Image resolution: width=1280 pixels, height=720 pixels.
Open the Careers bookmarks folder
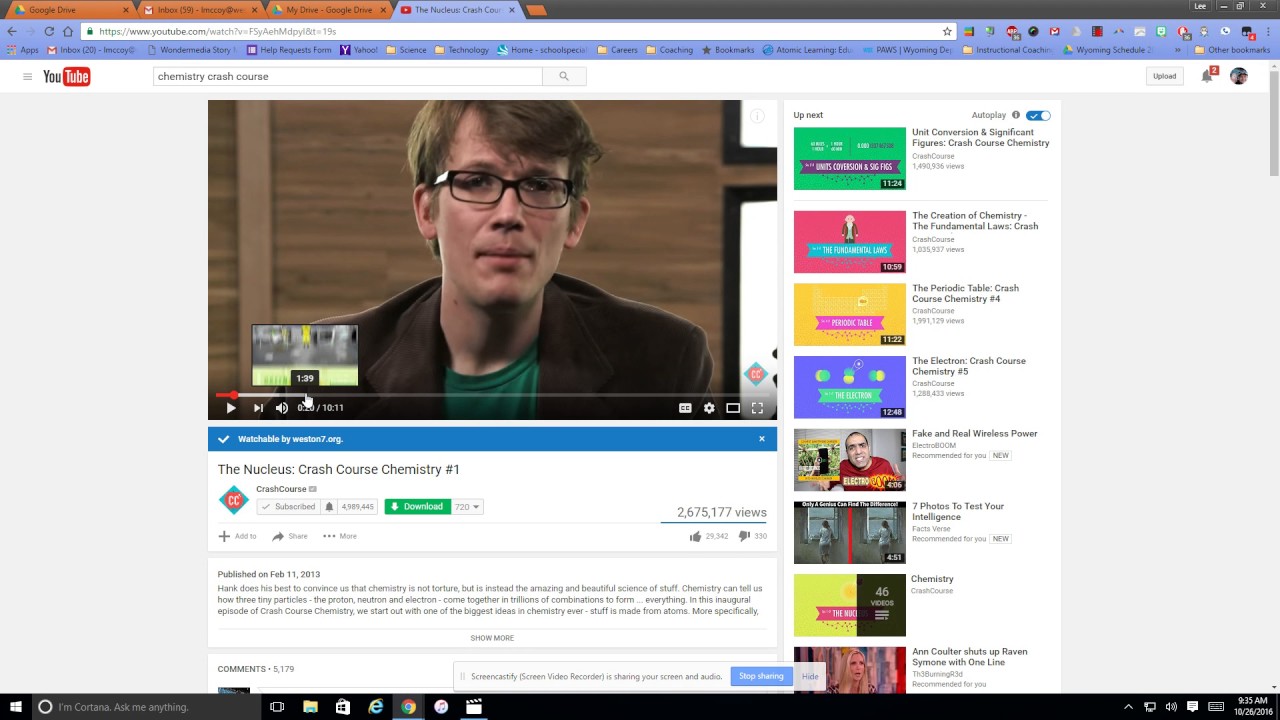pos(617,50)
